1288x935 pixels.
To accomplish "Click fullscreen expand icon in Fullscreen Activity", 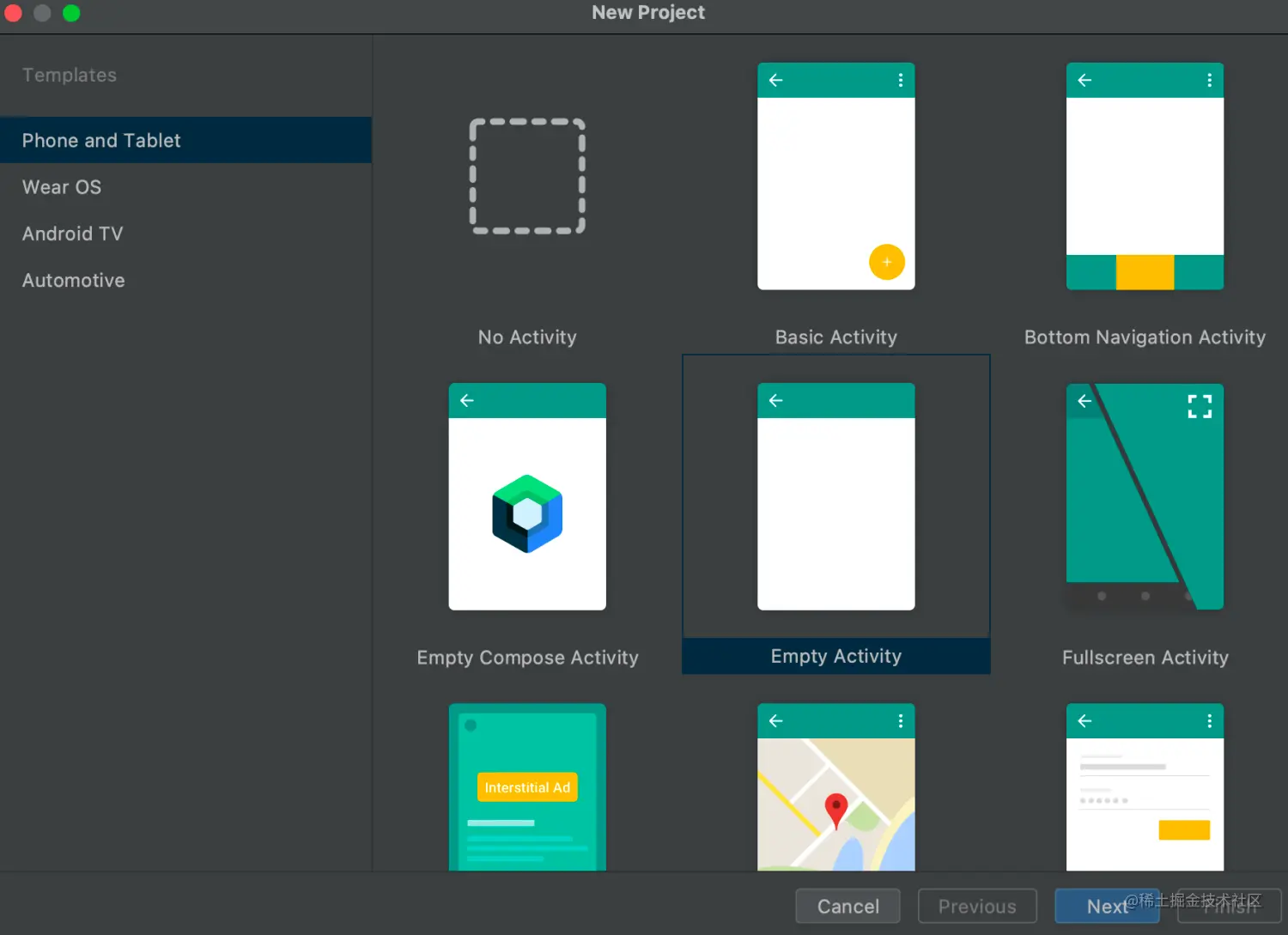I will coord(1200,406).
